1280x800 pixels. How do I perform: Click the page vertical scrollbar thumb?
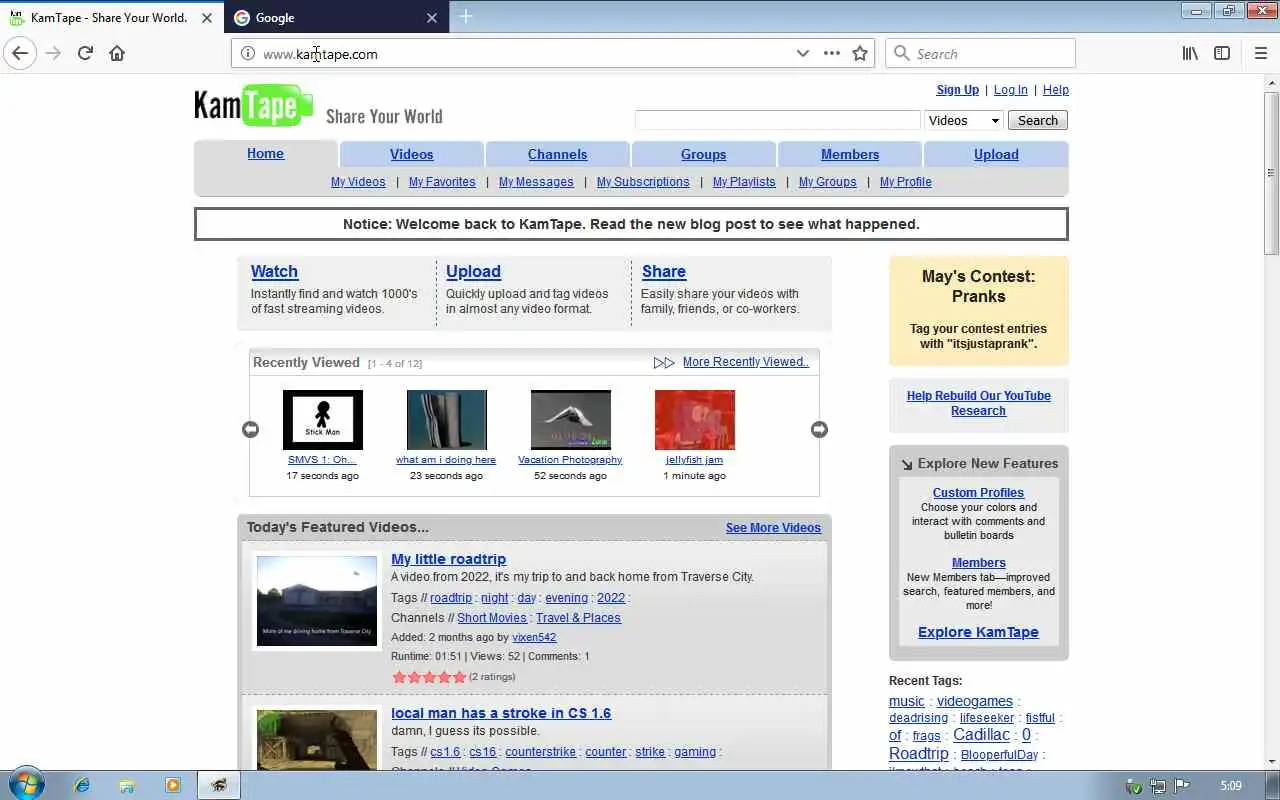click(x=1271, y=172)
